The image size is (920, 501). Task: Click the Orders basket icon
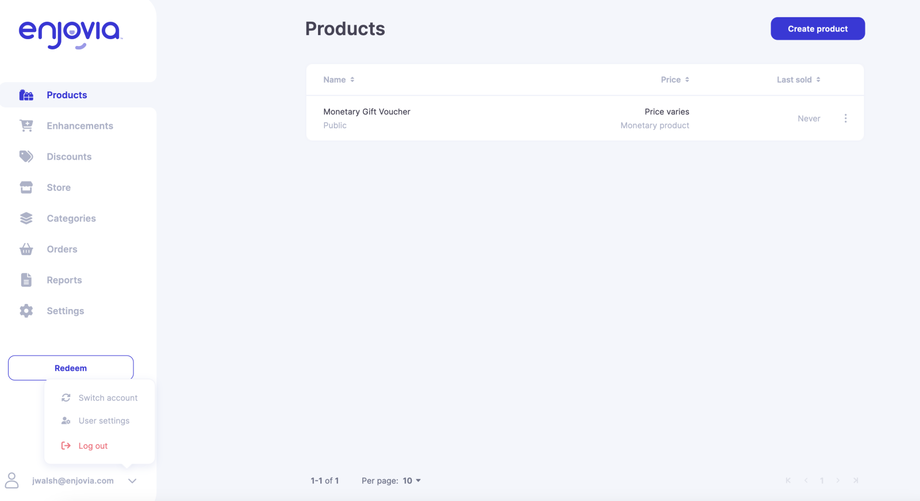26,249
